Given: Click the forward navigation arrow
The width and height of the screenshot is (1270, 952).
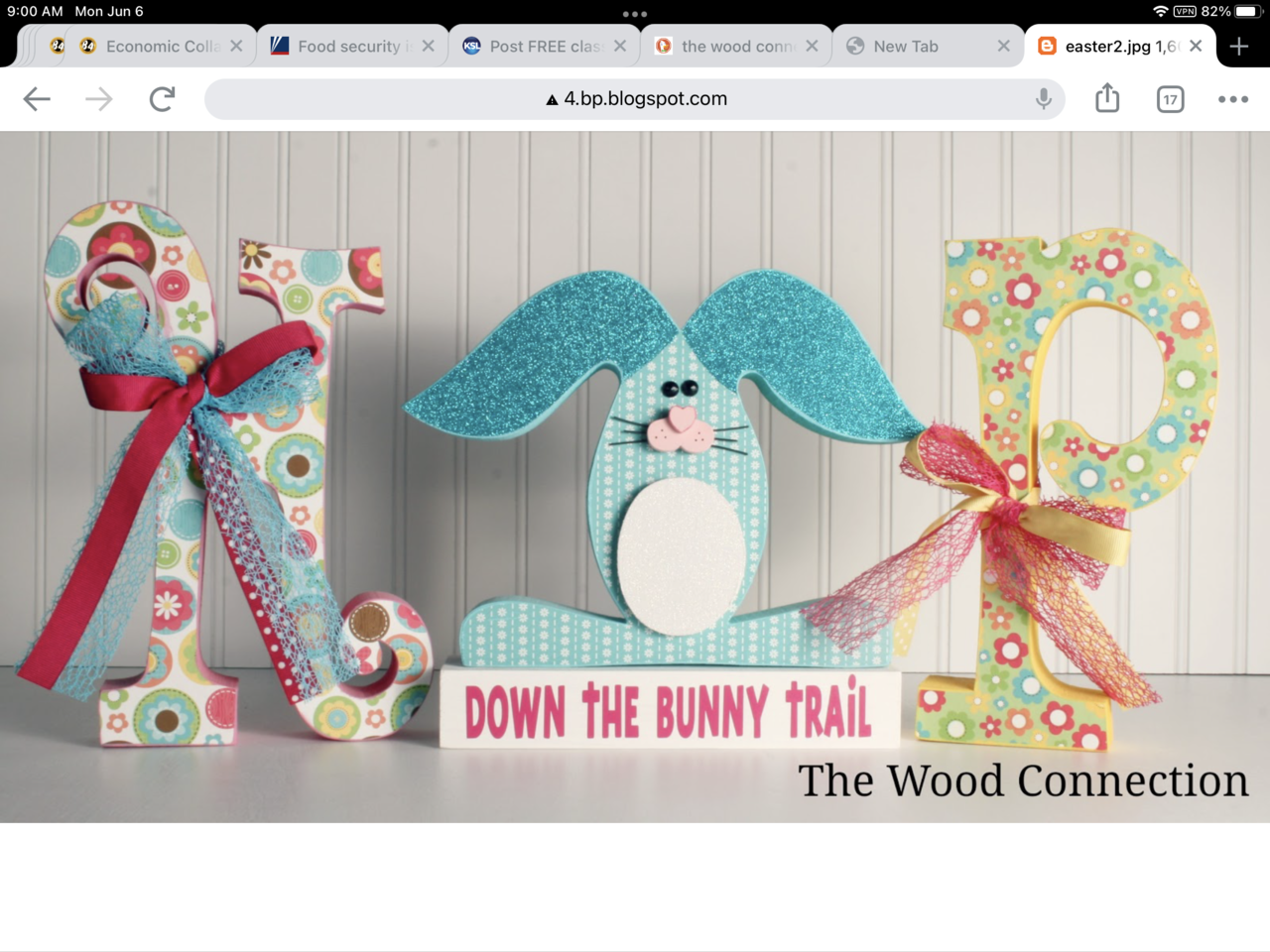Looking at the screenshot, I should click(98, 99).
